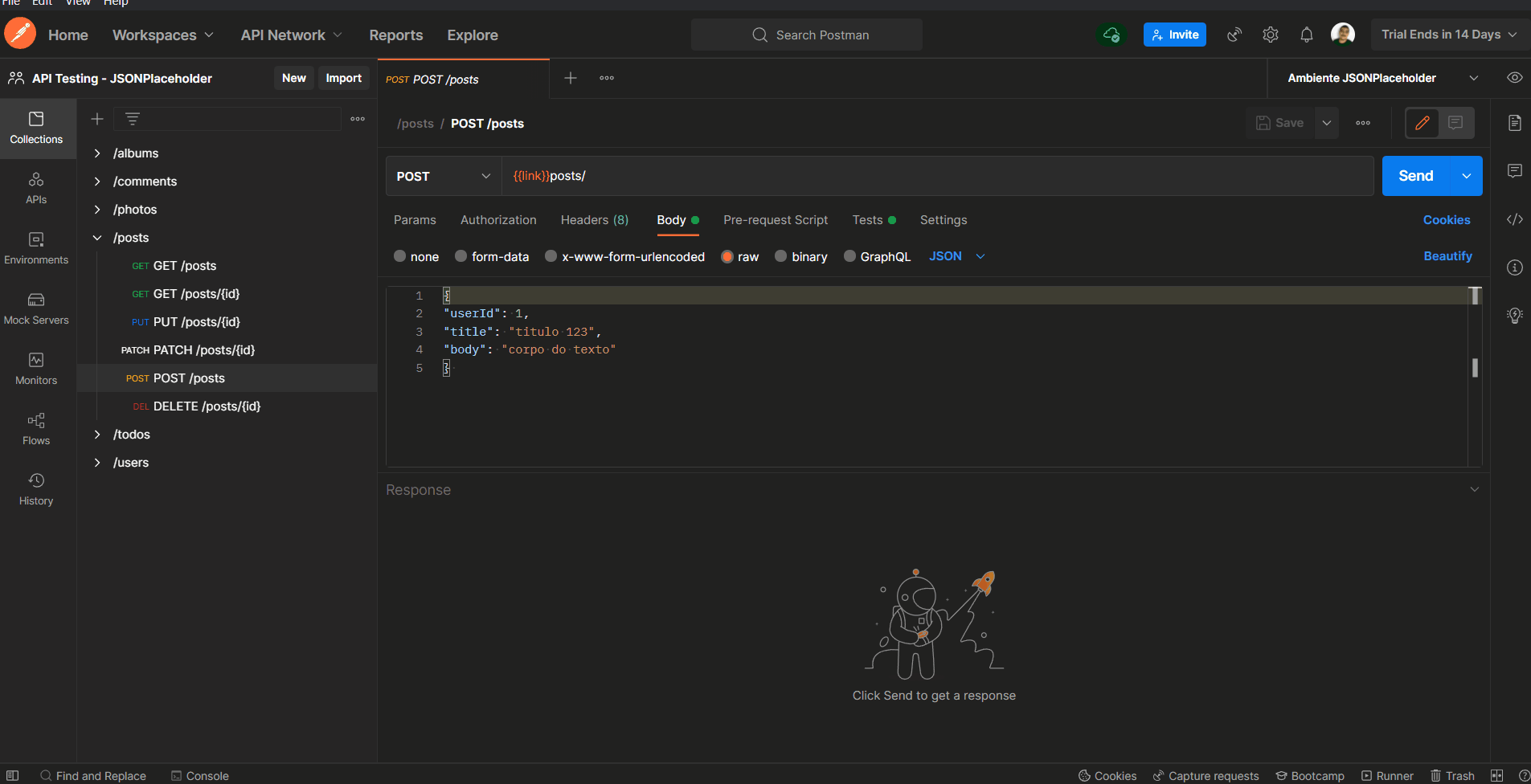Click the settings gear icon in header
Screen dimensions: 1531x784
click(1270, 35)
